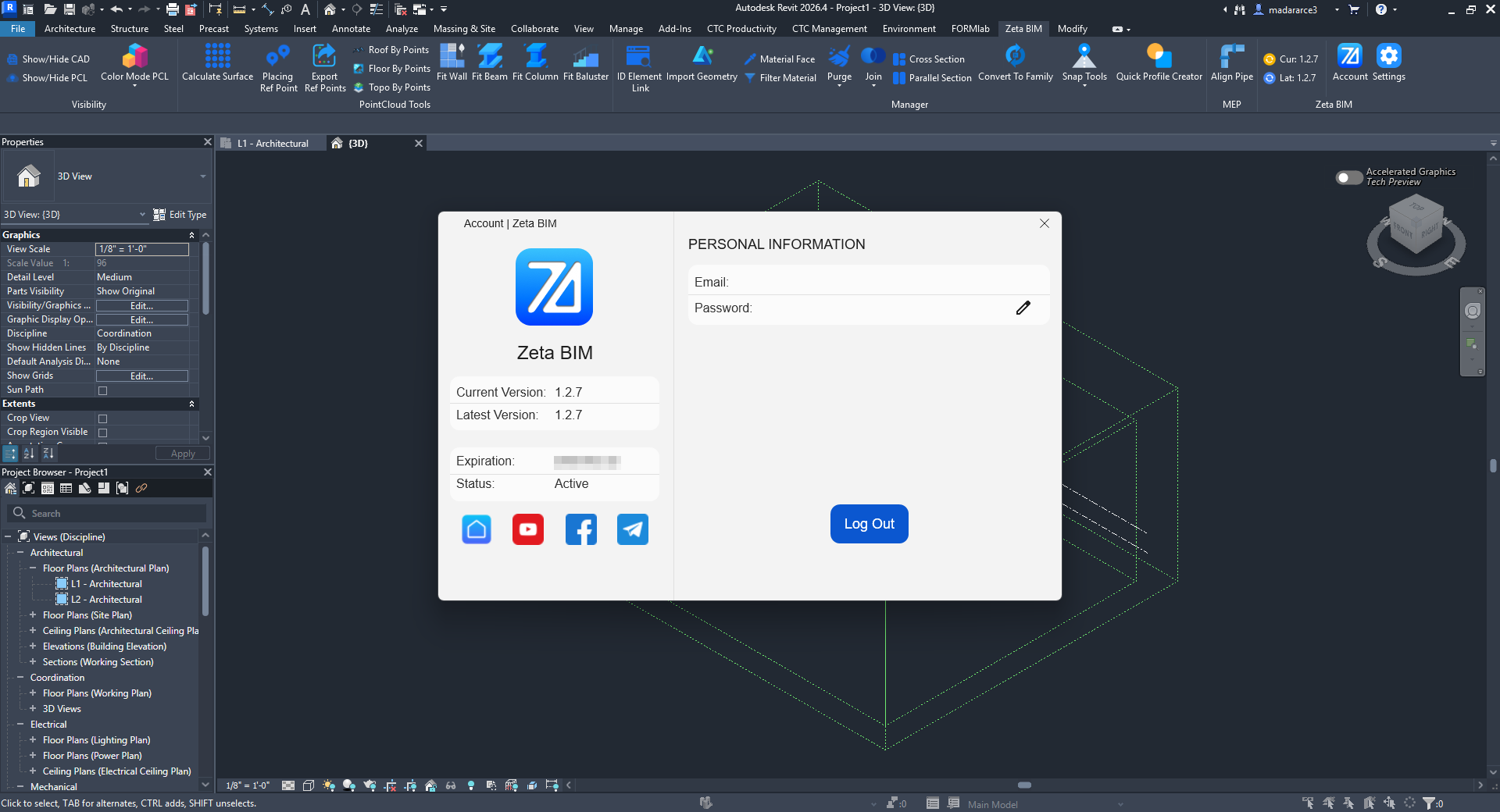1500x812 pixels.
Task: Click the Cross Section button
Action: pos(929,59)
